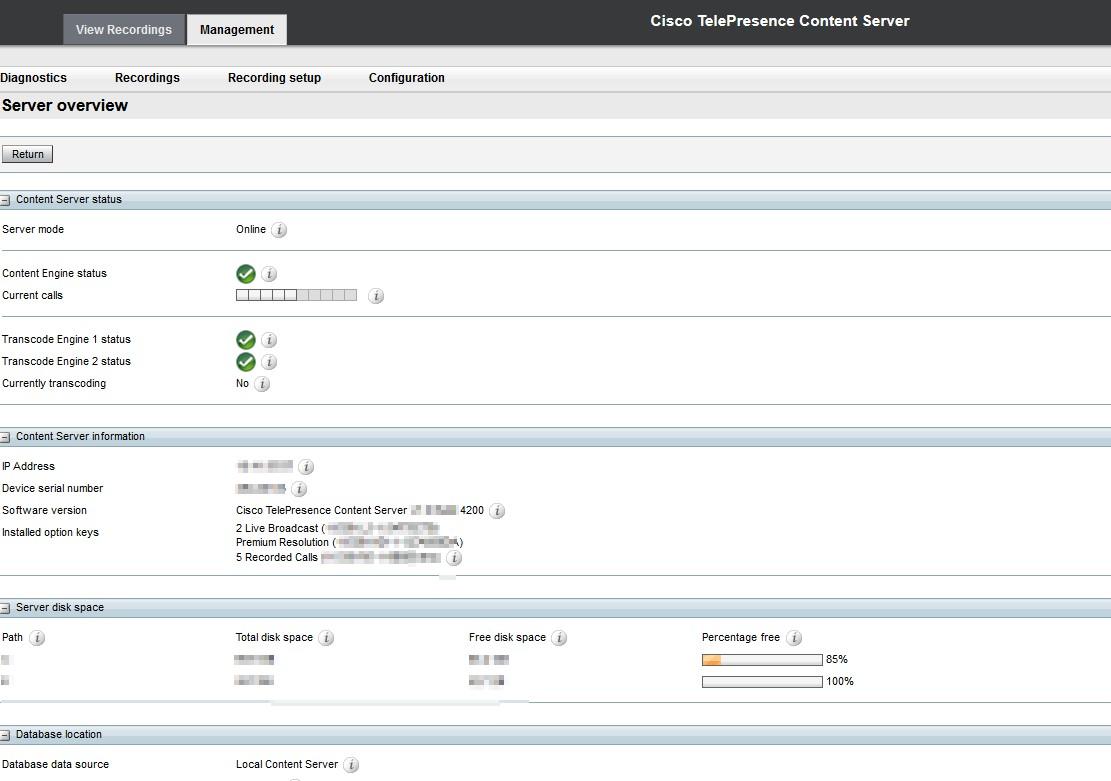Image resolution: width=1111 pixels, height=781 pixels.
Task: Open the Recordings menu
Action: pyautogui.click(x=147, y=78)
